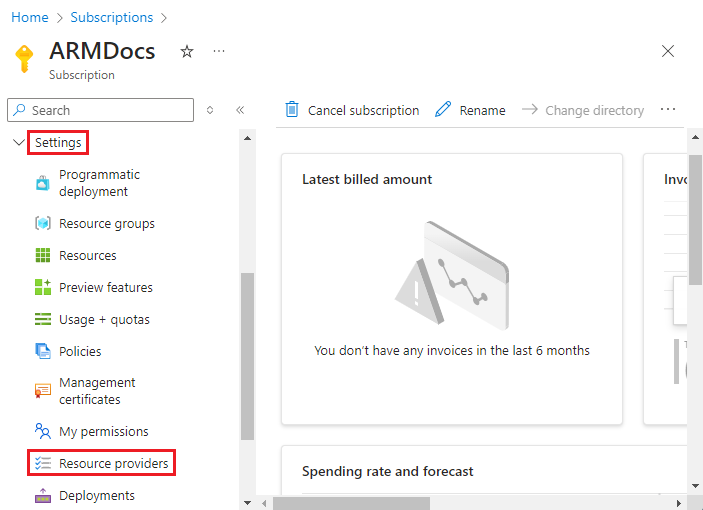Toggle expand/collapse all menu groups arrows

pos(210,110)
